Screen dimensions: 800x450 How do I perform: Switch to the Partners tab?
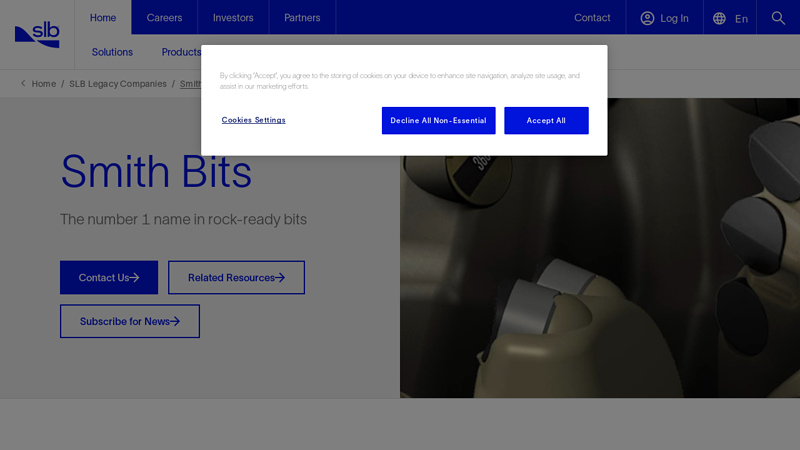coord(302,18)
